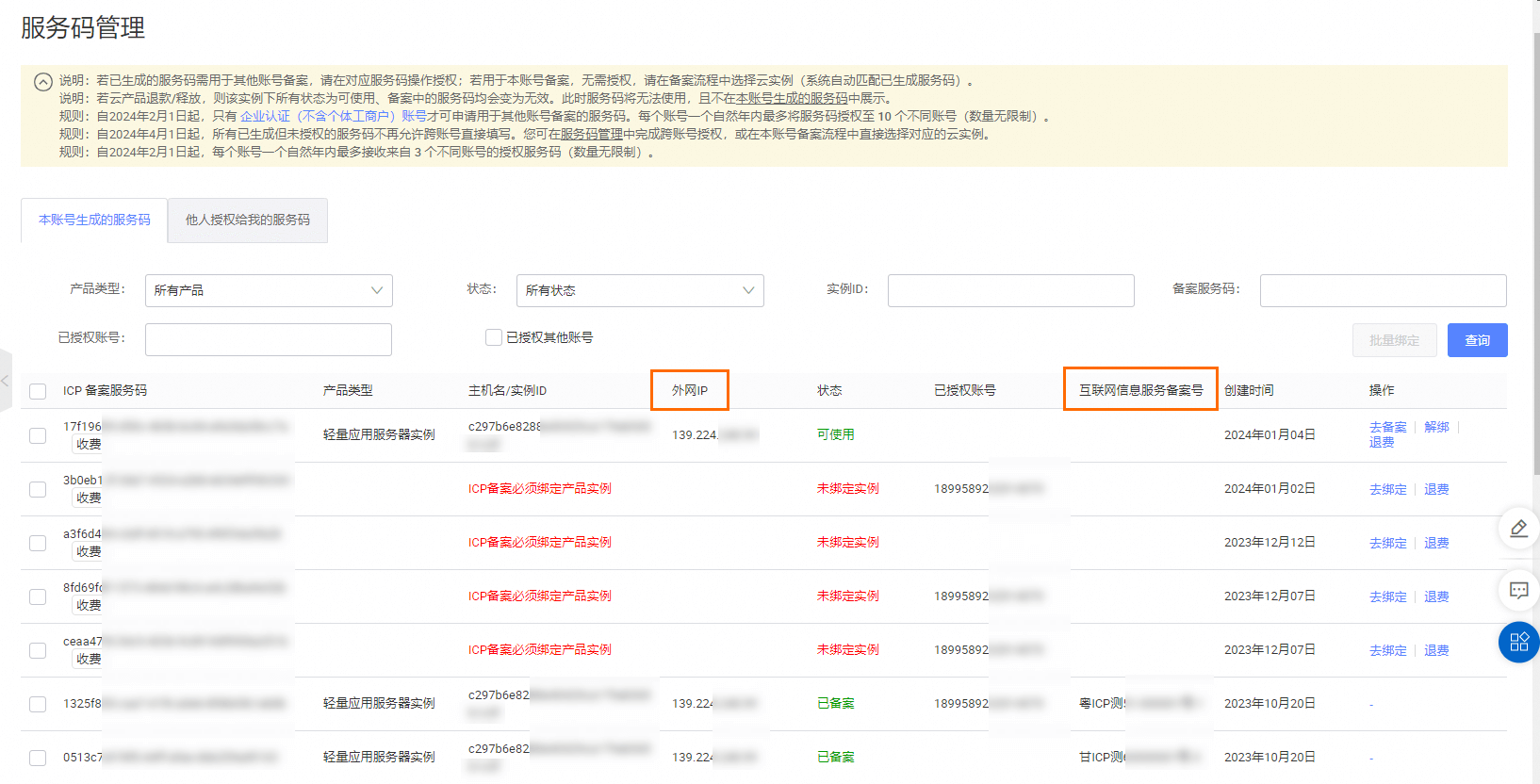
Task: Collapse the yellow notice box with chevron icon
Action: (x=43, y=82)
